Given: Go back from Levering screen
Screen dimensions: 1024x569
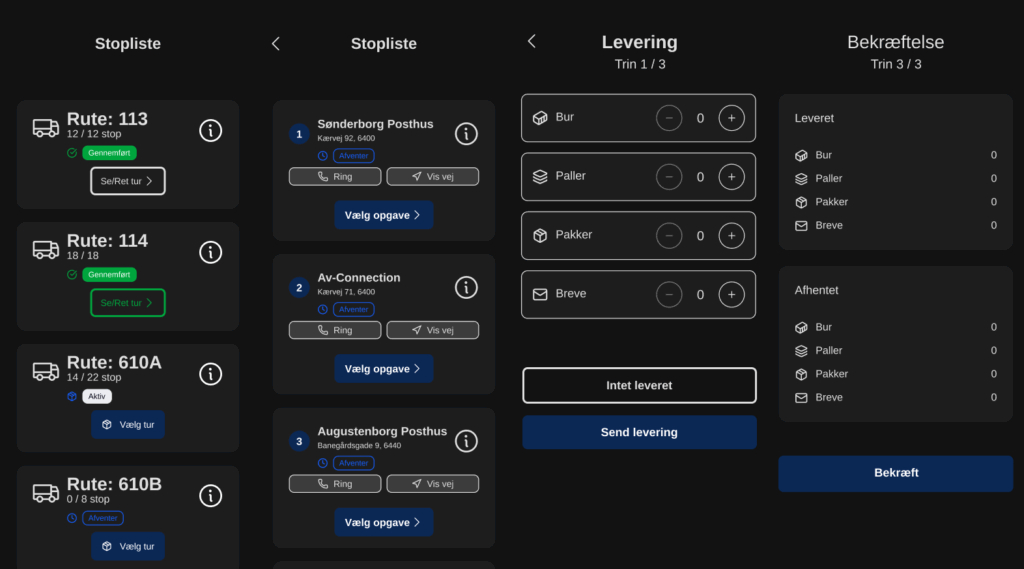Looking at the screenshot, I should pyautogui.click(x=532, y=41).
